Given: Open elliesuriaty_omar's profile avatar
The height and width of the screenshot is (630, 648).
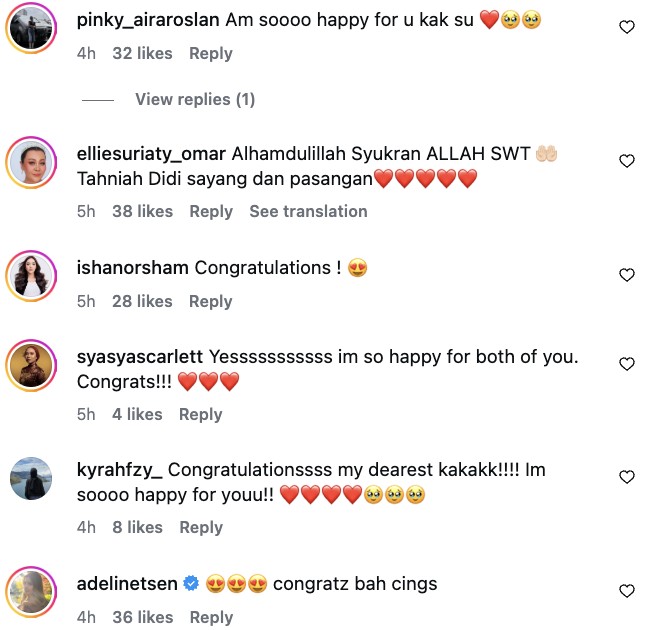Looking at the screenshot, I should point(31,162).
